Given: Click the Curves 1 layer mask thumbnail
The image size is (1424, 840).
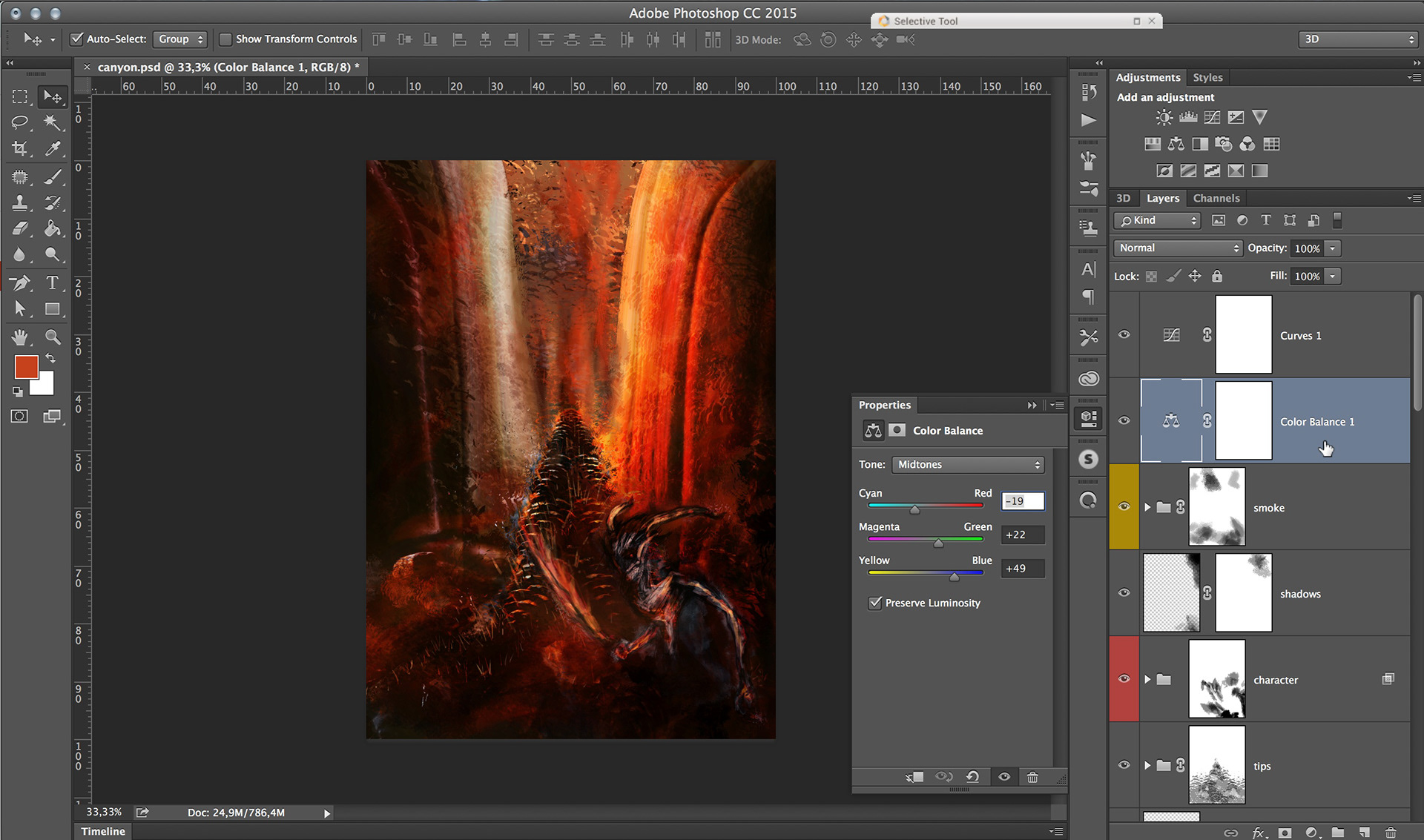Looking at the screenshot, I should 1244,334.
